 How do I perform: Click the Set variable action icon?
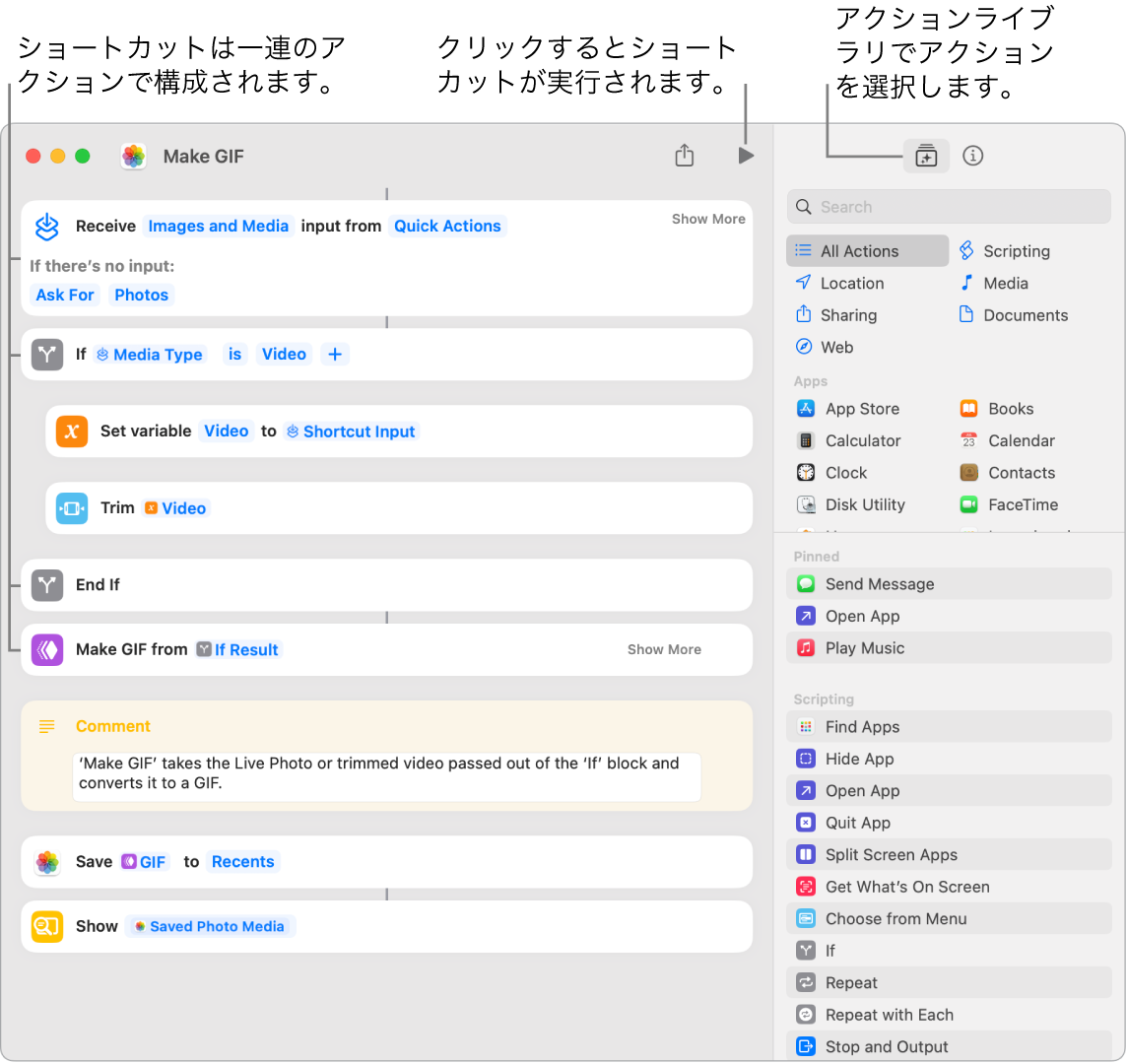pyautogui.click(x=72, y=432)
